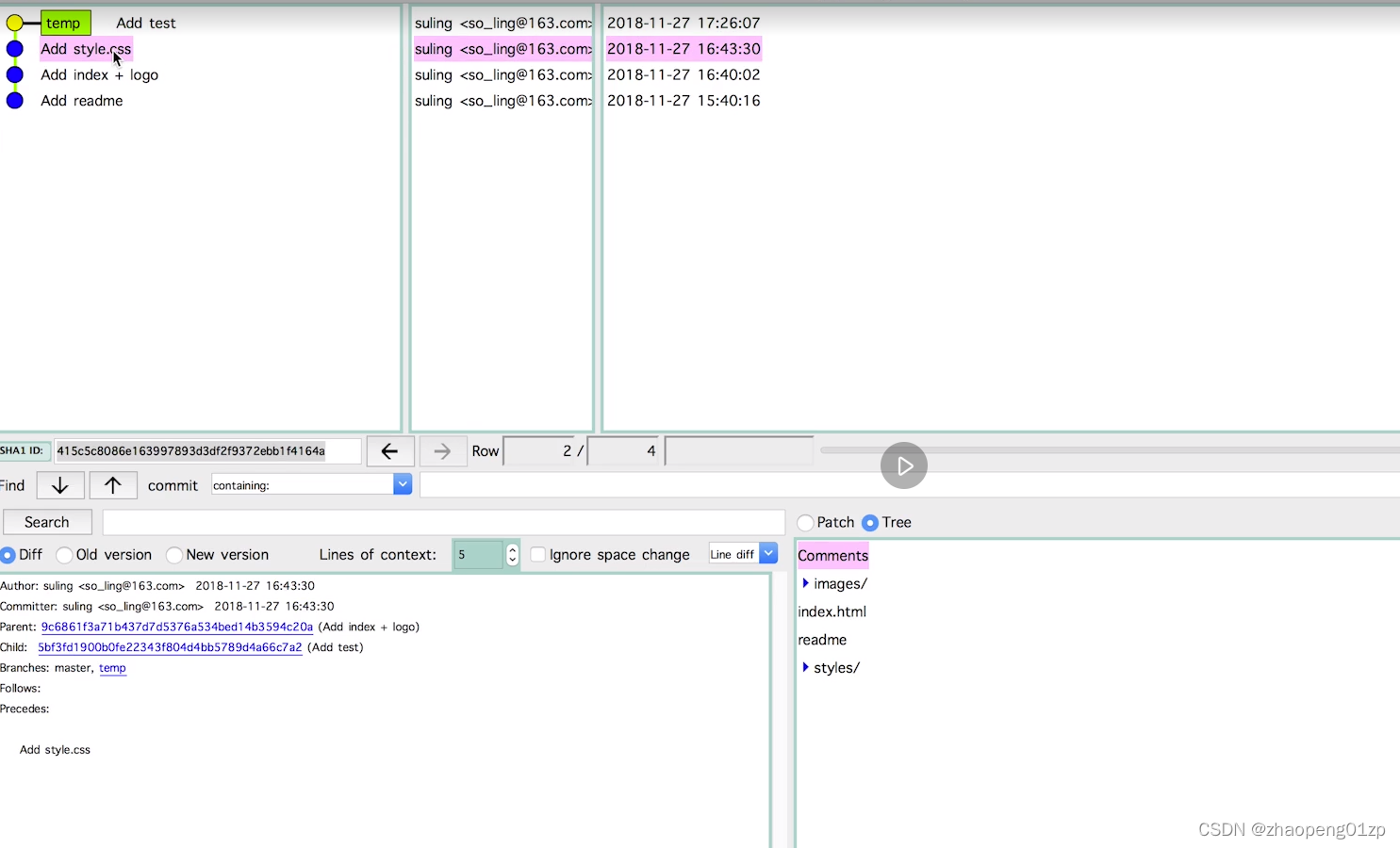Adjust the Lines of context stepper arrows

point(512,555)
